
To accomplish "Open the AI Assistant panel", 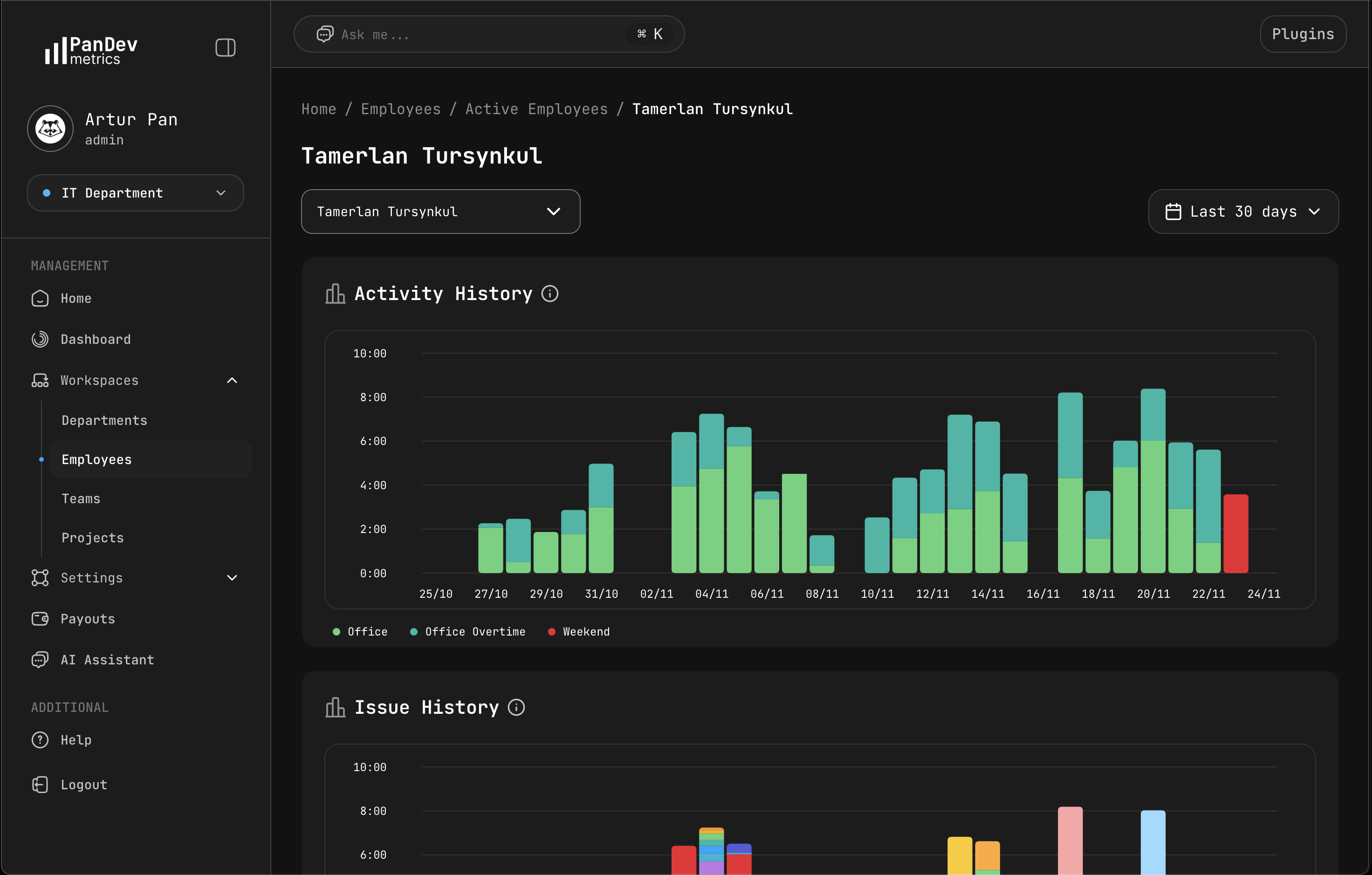I will click(x=108, y=660).
